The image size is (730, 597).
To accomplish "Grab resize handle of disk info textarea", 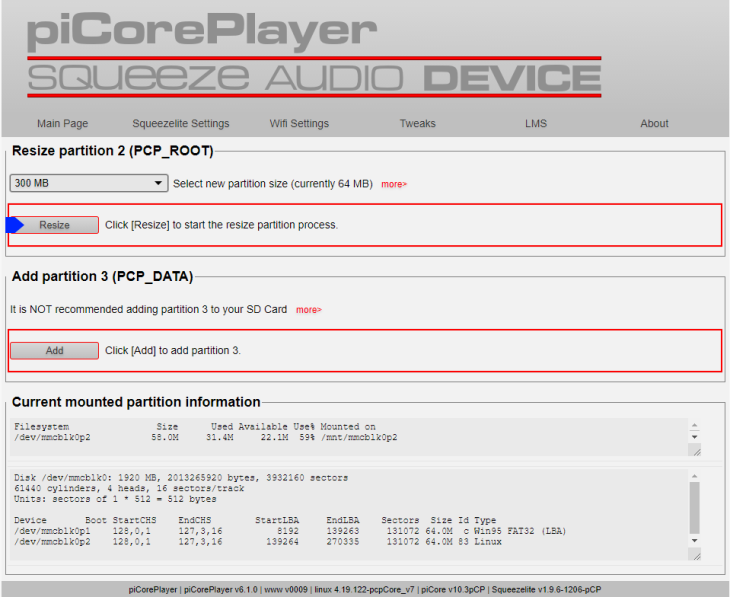I will [696, 556].
